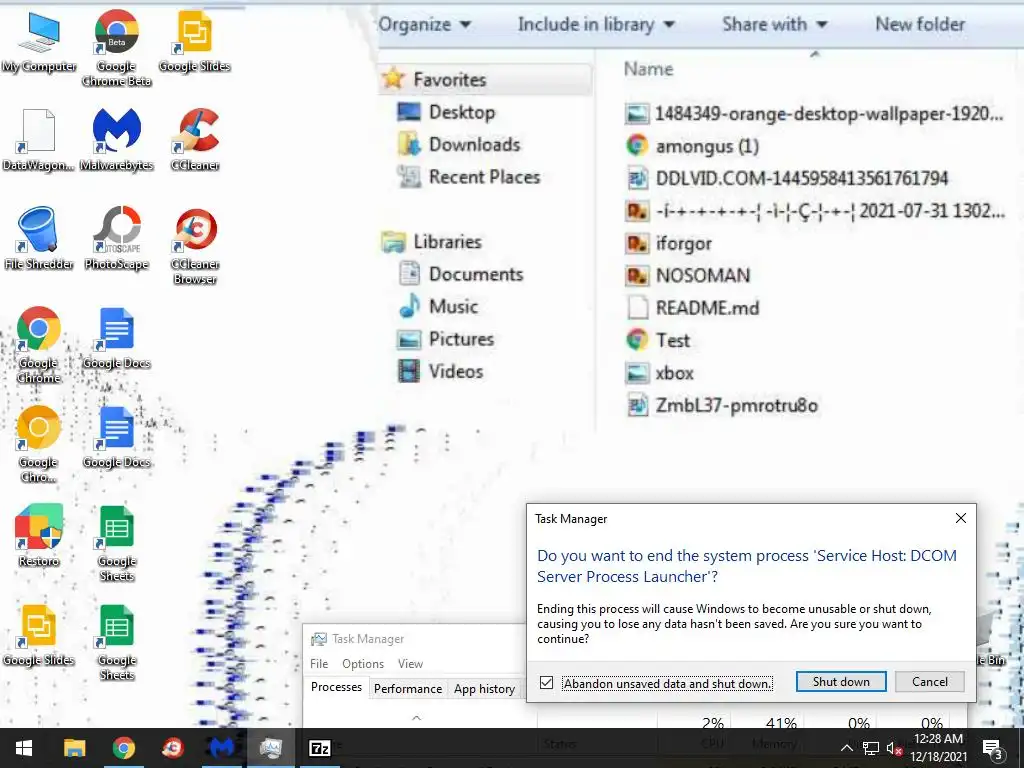Select the ZmbL37-pmrotru8o video file
Screen dimensions: 1024x768
click(722, 406)
